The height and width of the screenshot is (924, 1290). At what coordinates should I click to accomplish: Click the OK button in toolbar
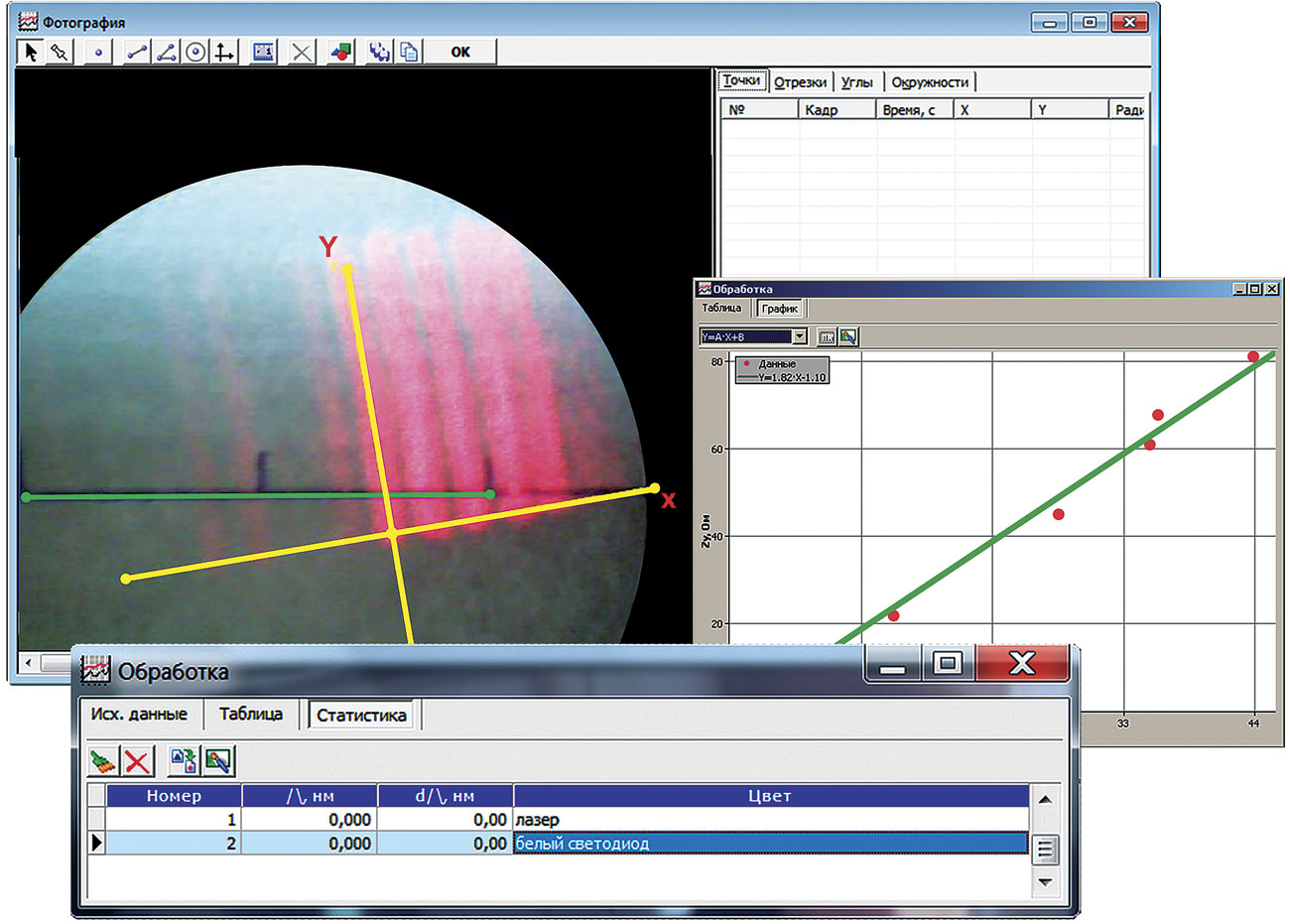click(x=460, y=53)
